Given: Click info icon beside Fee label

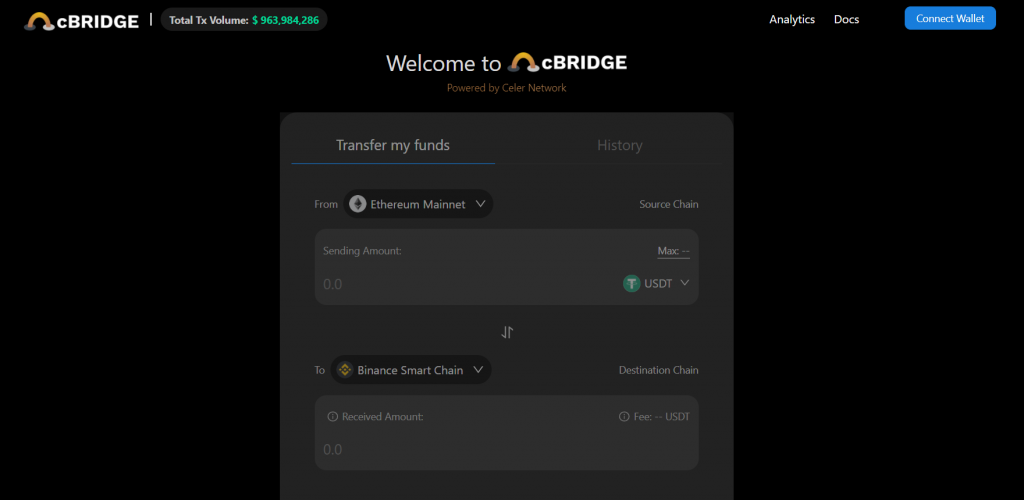Looking at the screenshot, I should (x=624, y=416).
